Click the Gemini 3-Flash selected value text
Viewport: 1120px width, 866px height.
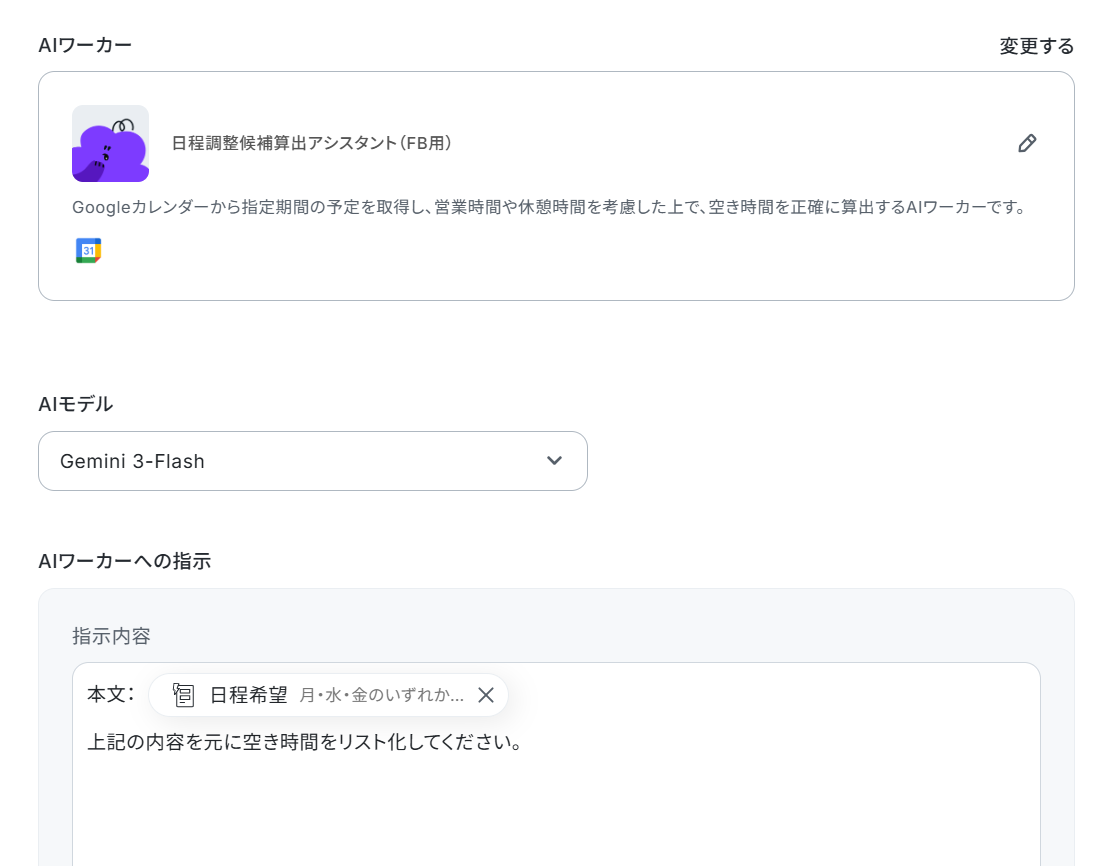point(132,461)
